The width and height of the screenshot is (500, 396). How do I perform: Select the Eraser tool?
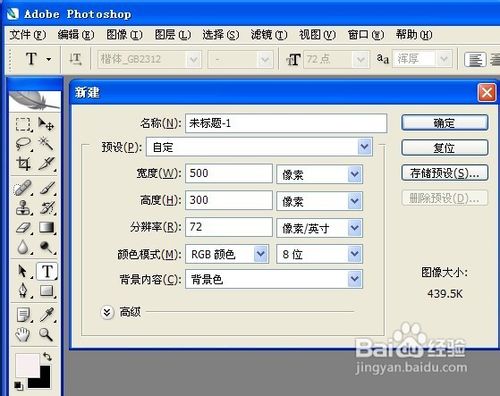click(x=23, y=228)
